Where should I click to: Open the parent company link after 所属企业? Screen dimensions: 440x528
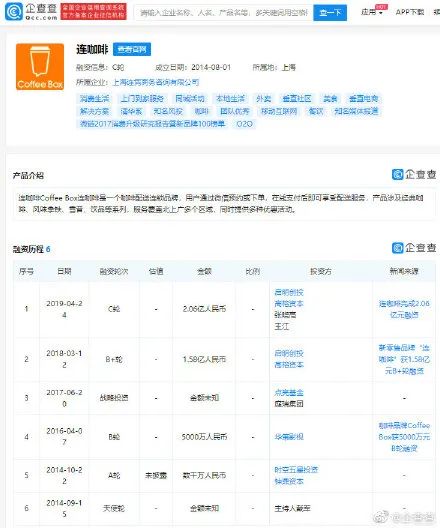(x=156, y=82)
